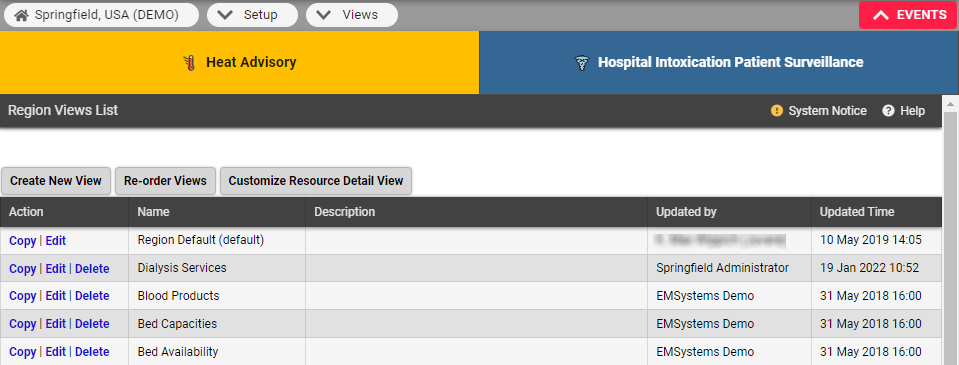Screen dimensions: 959x365
Task: Edit the Blood Products view
Action: click(x=56, y=296)
